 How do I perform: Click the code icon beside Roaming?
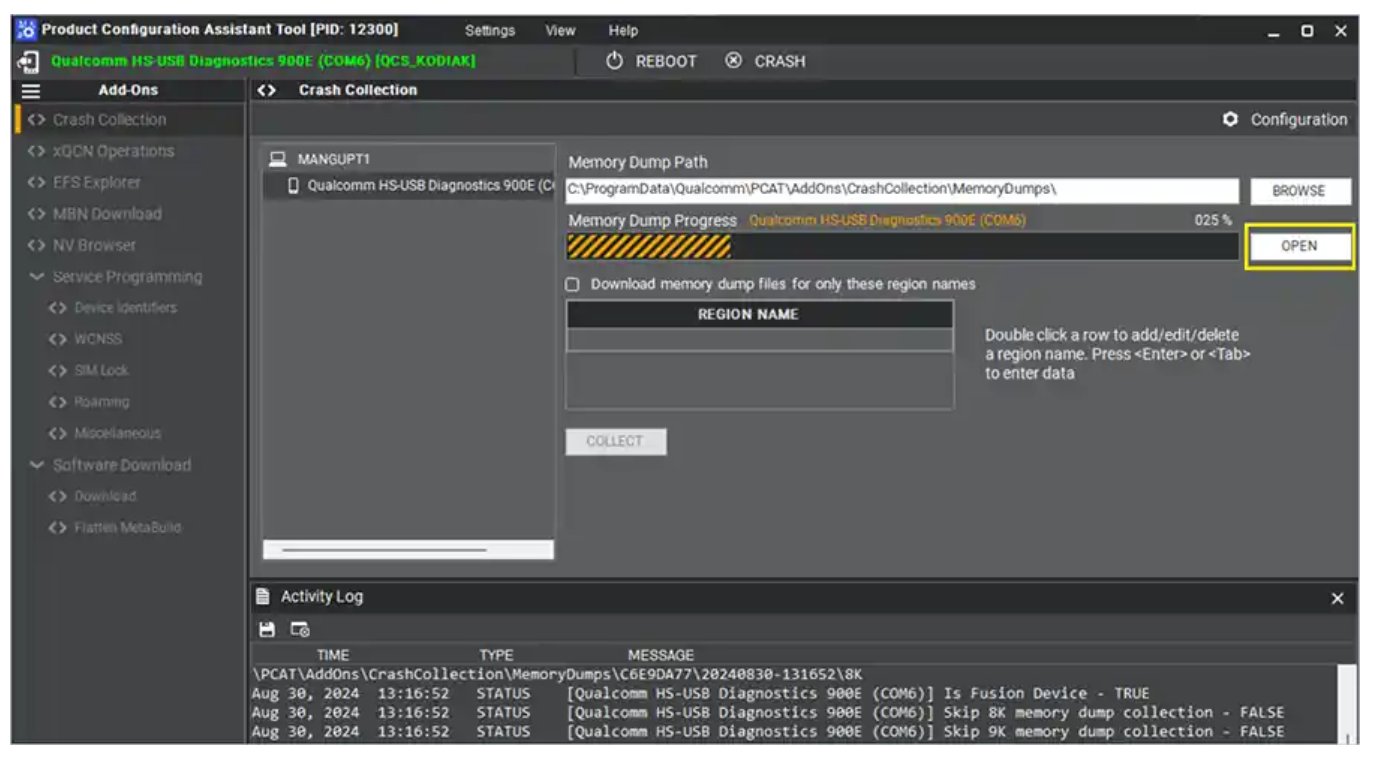coord(57,402)
